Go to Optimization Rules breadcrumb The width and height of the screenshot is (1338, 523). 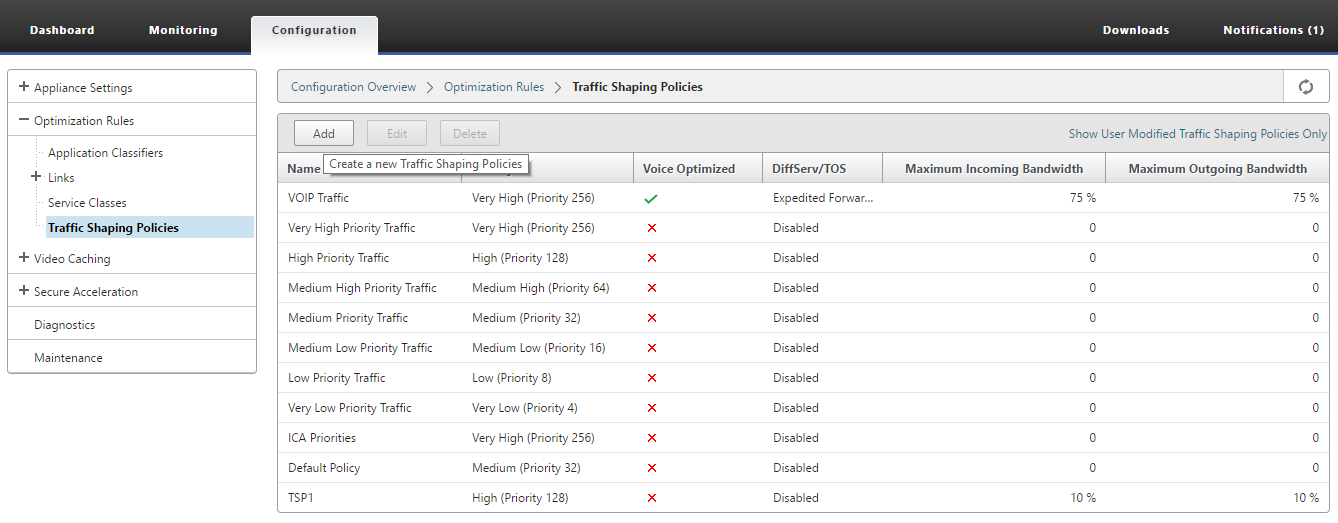(494, 87)
